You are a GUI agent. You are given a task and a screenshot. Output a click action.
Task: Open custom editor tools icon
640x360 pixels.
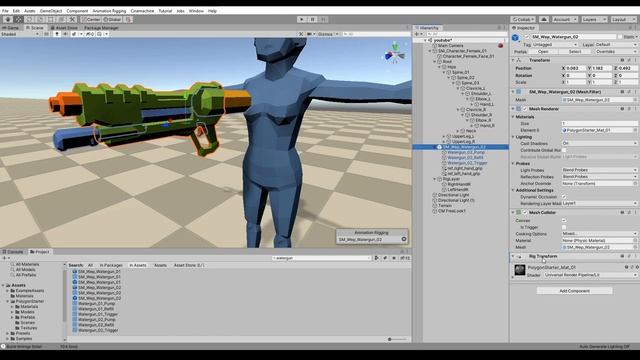tap(72, 19)
